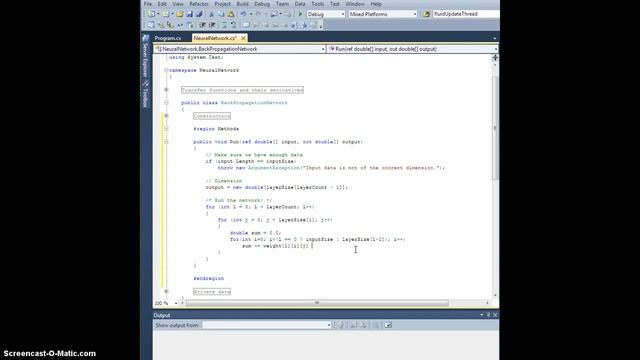Undo the last edit using the Undo arrow

click(243, 14)
